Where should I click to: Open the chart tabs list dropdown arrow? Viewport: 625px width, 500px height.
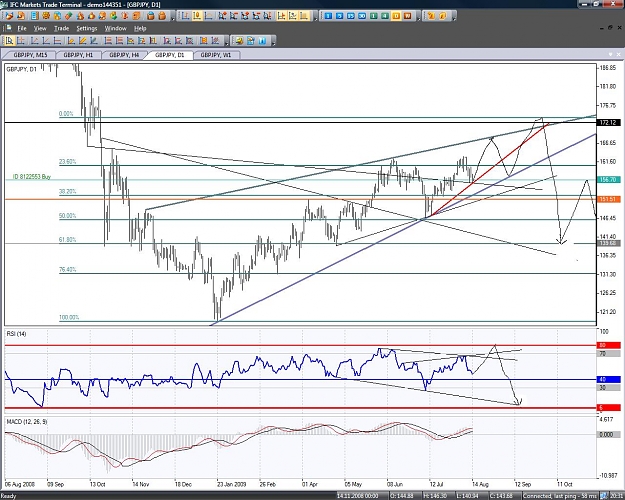tap(610, 54)
